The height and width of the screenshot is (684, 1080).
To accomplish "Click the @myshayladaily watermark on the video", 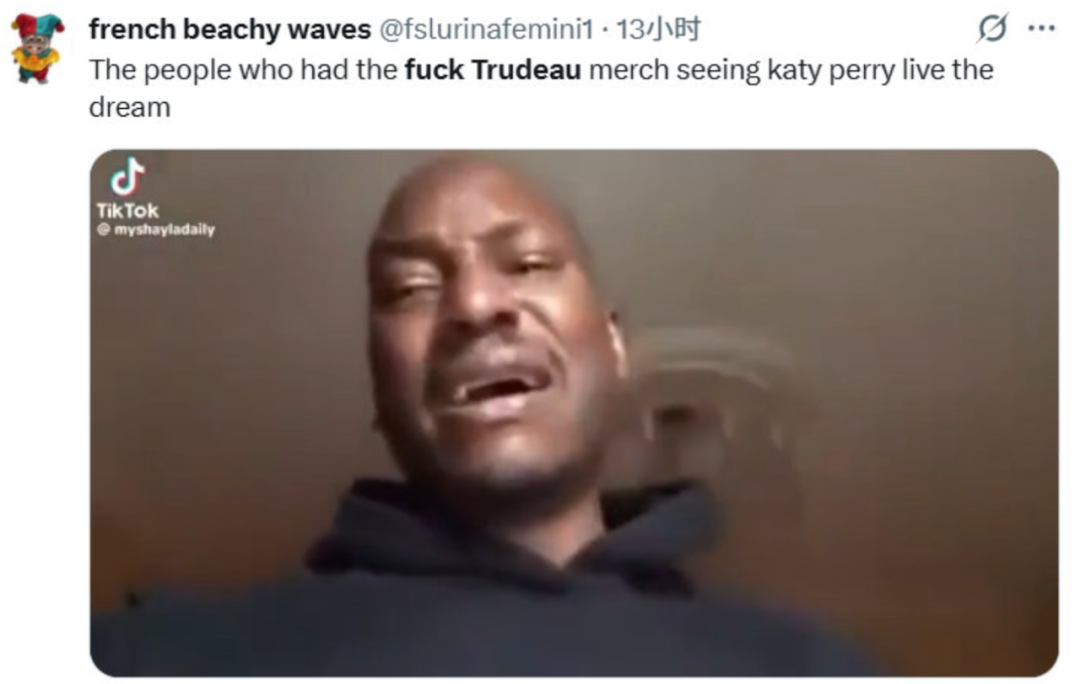I will [x=156, y=230].
